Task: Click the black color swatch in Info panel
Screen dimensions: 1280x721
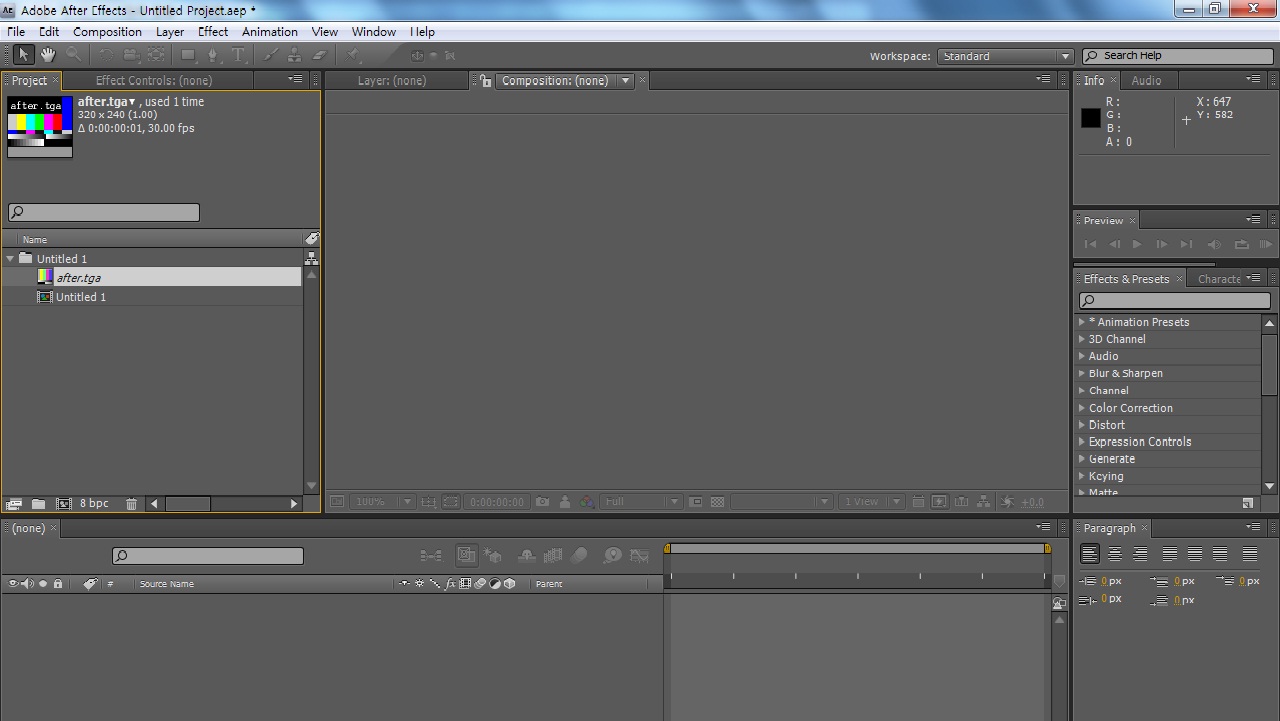Action: (x=1090, y=118)
